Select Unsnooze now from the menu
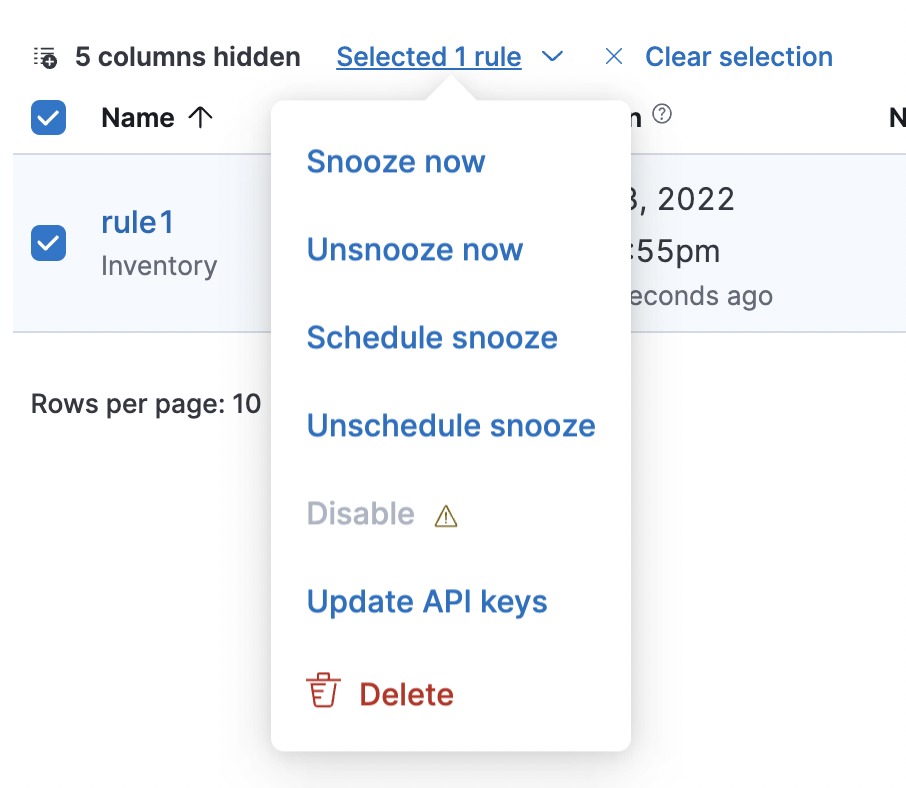 414,249
